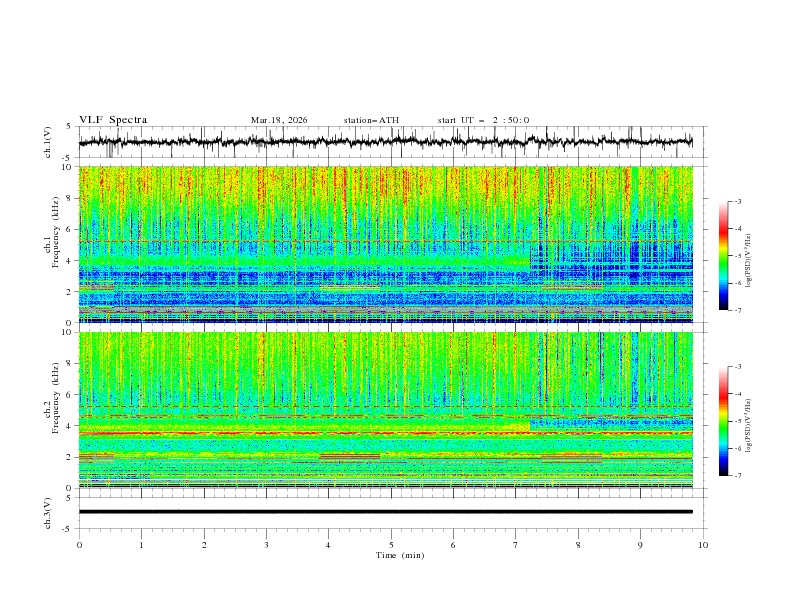
Task: Click the "-7" tick on ch.2 colorbar
Action: coord(737,476)
